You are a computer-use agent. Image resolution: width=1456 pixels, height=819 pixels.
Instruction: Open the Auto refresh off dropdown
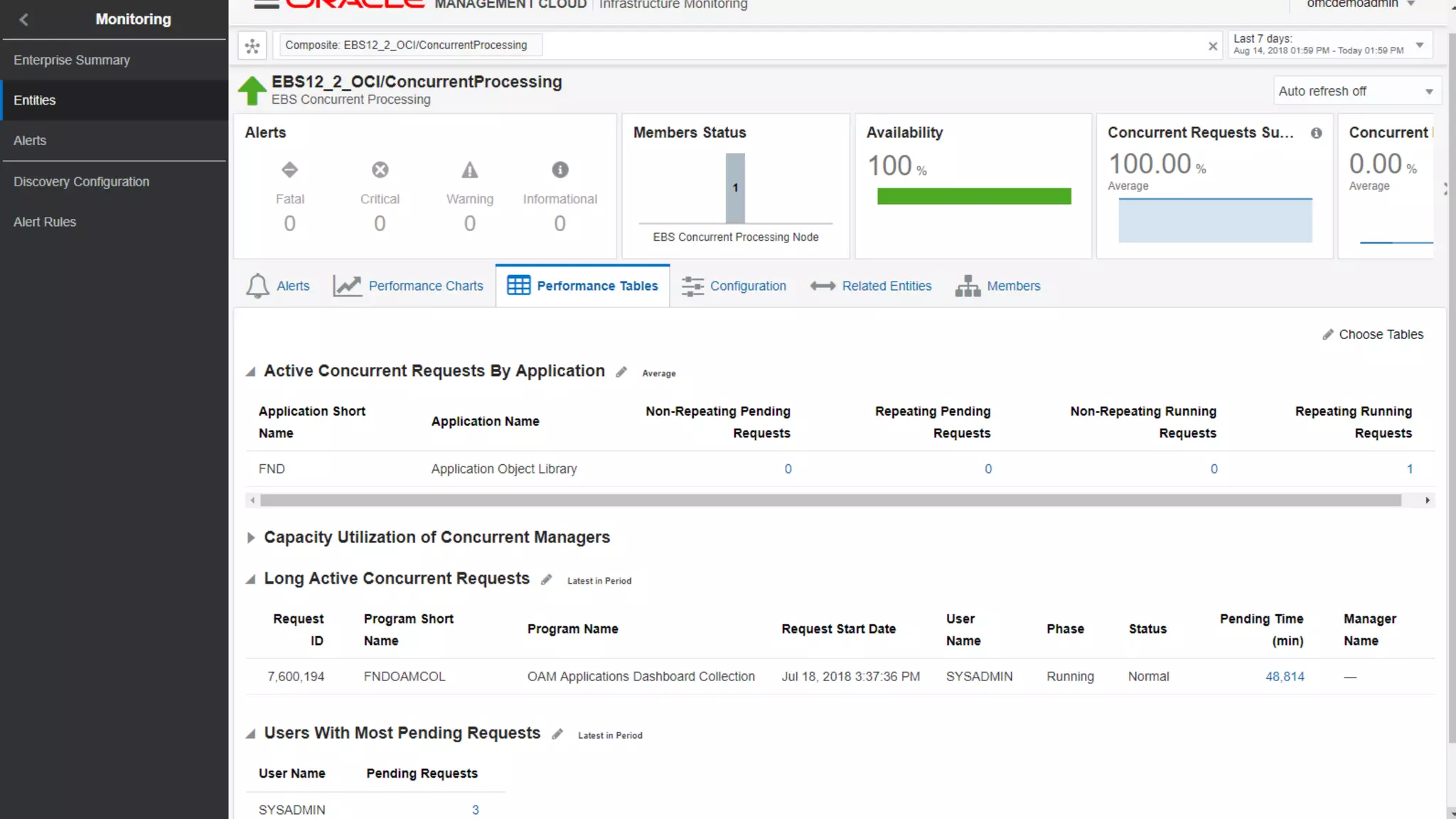click(x=1356, y=91)
